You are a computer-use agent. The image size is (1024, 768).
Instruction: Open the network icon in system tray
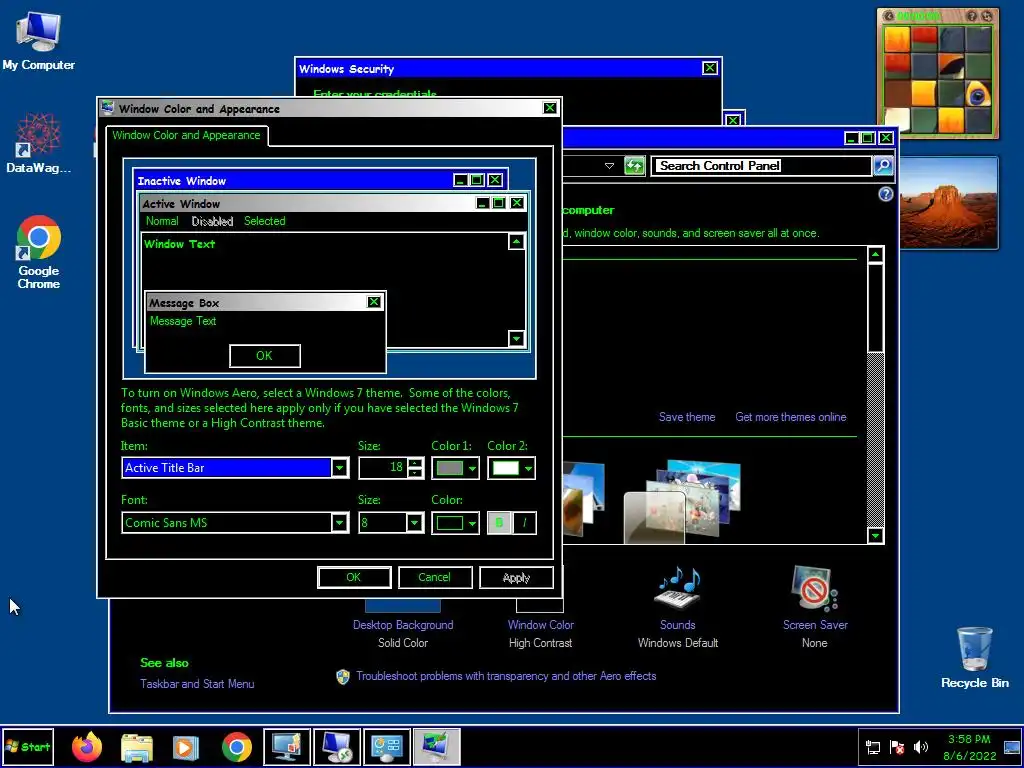click(872, 747)
